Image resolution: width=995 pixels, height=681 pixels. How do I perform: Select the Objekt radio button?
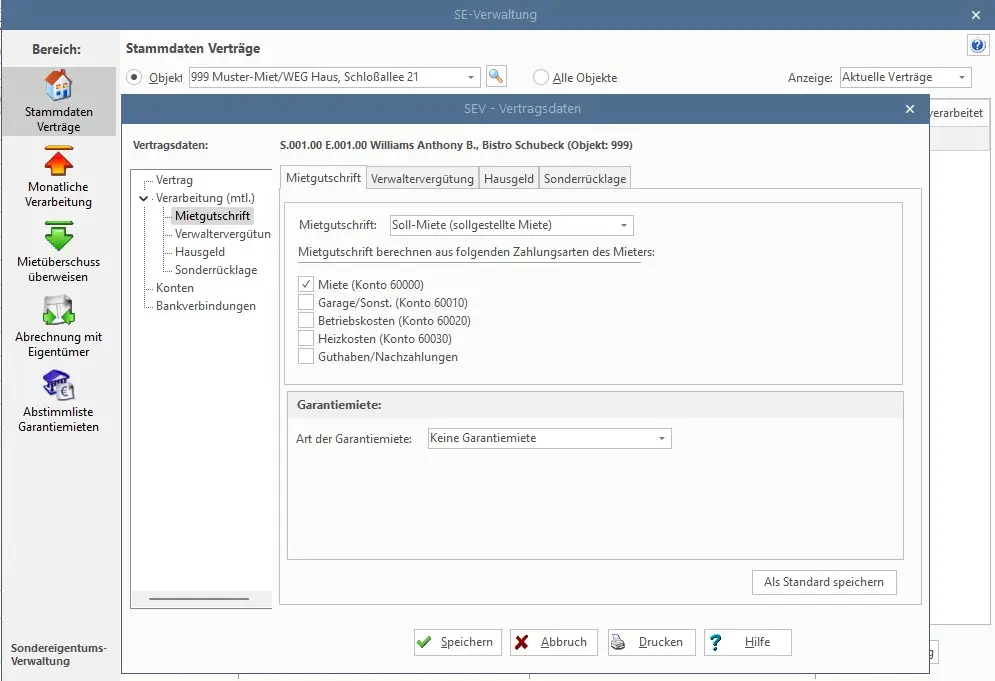pos(134,77)
